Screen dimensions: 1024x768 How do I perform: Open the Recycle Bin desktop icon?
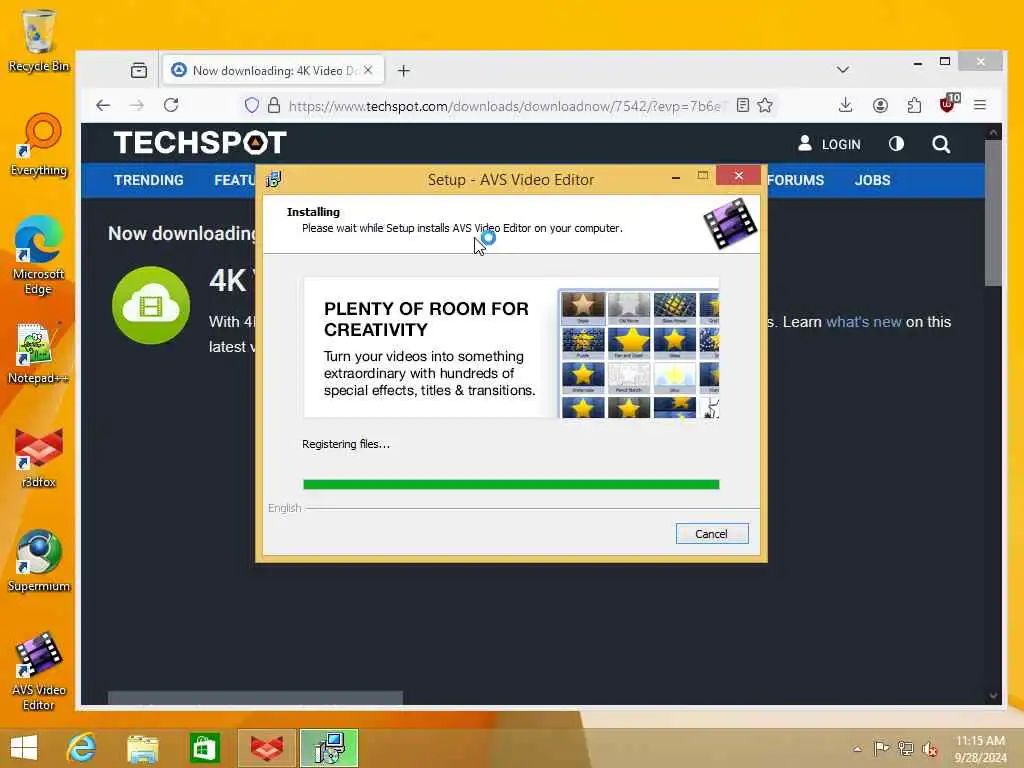click(x=39, y=40)
